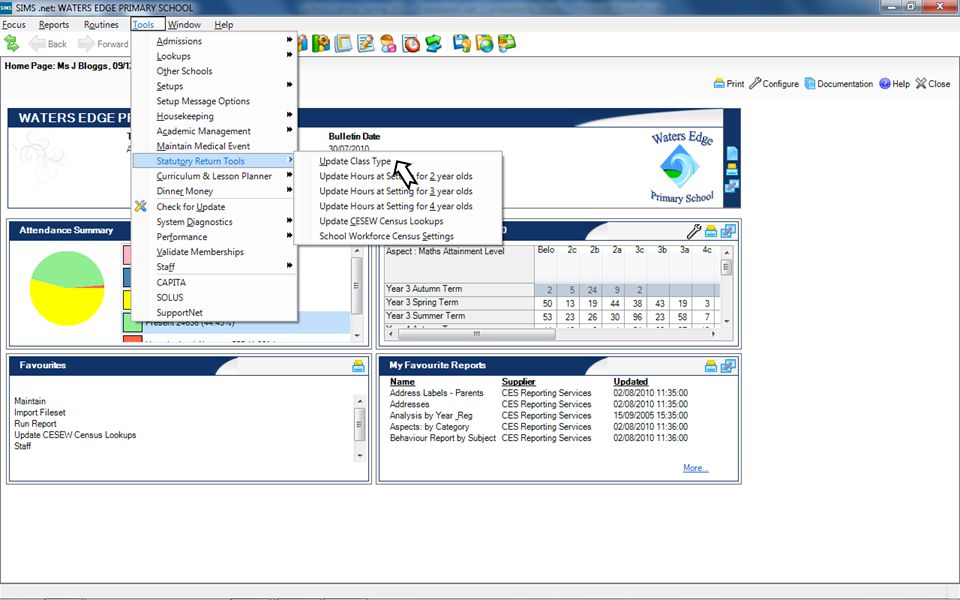Select Update CESEW Census Lookups in submenu

click(381, 221)
